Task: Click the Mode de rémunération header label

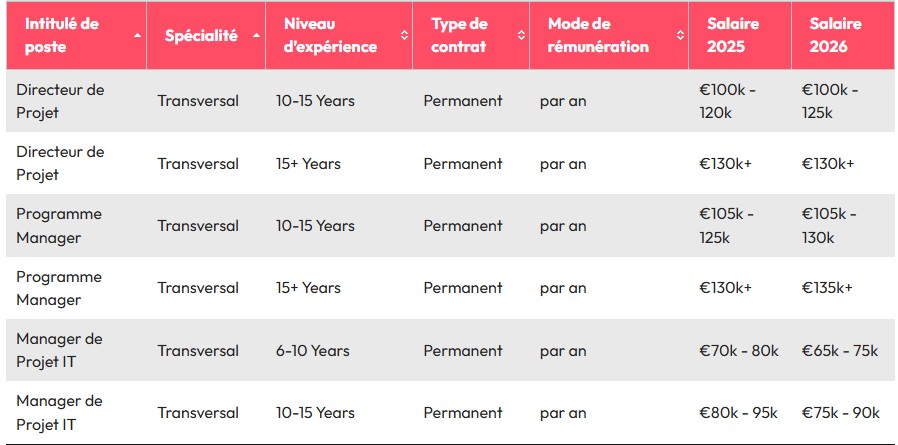Action: [598, 35]
